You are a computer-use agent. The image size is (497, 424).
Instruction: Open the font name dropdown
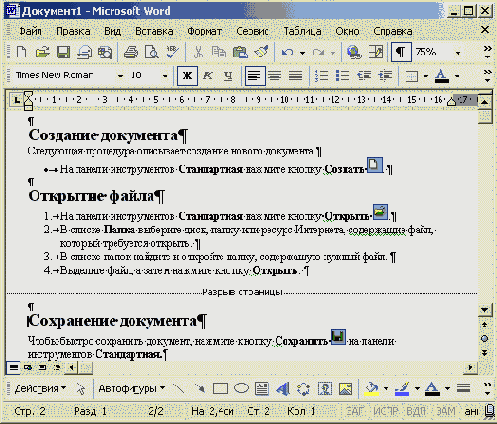pyautogui.click(x=120, y=76)
